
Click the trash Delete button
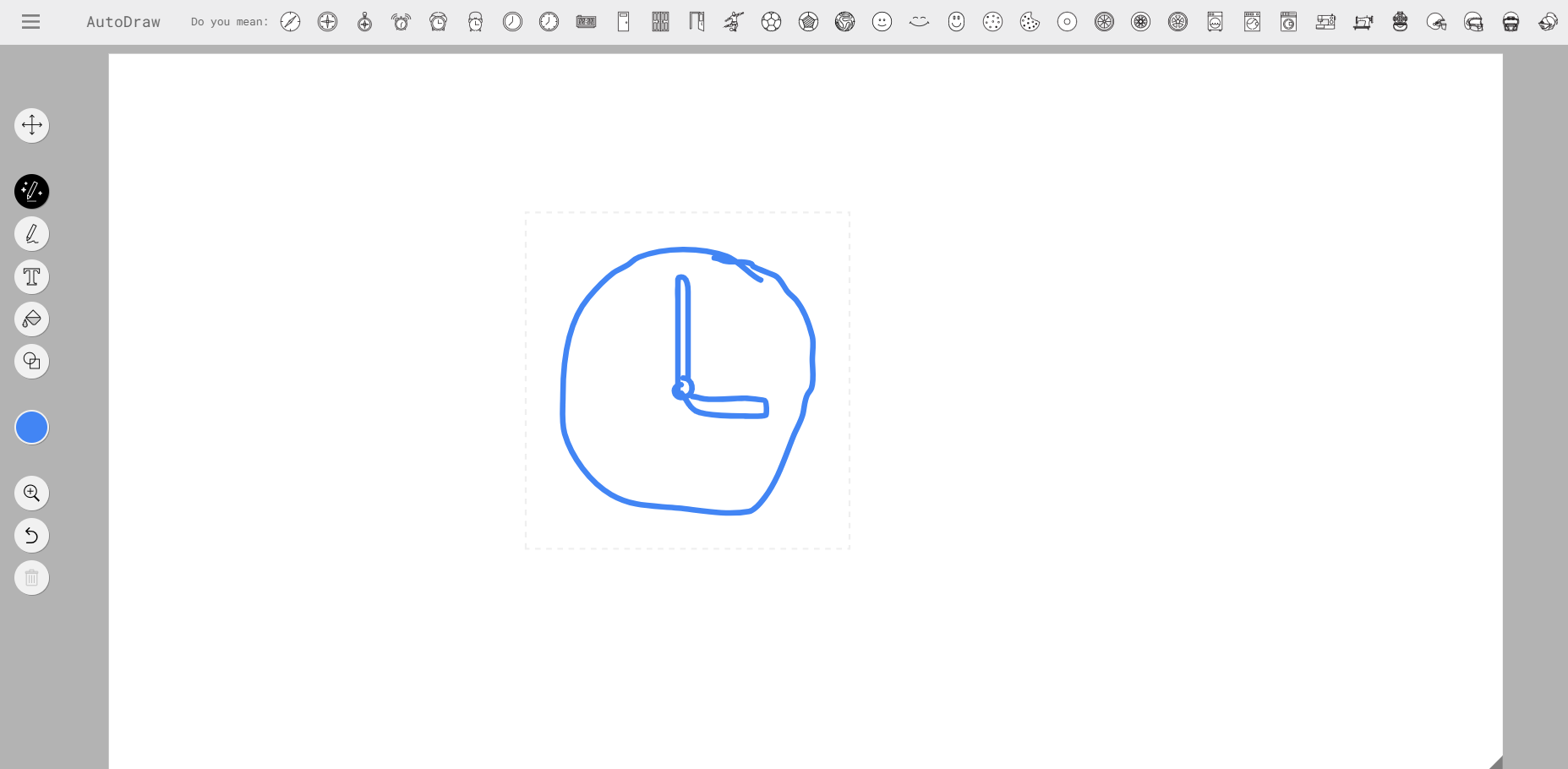[32, 578]
